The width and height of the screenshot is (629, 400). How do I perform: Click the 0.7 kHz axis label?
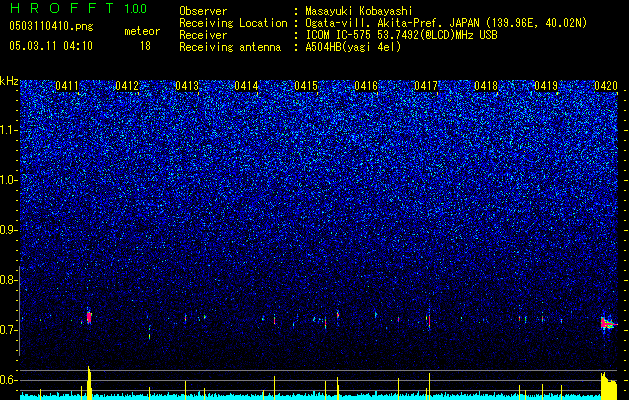8,330
